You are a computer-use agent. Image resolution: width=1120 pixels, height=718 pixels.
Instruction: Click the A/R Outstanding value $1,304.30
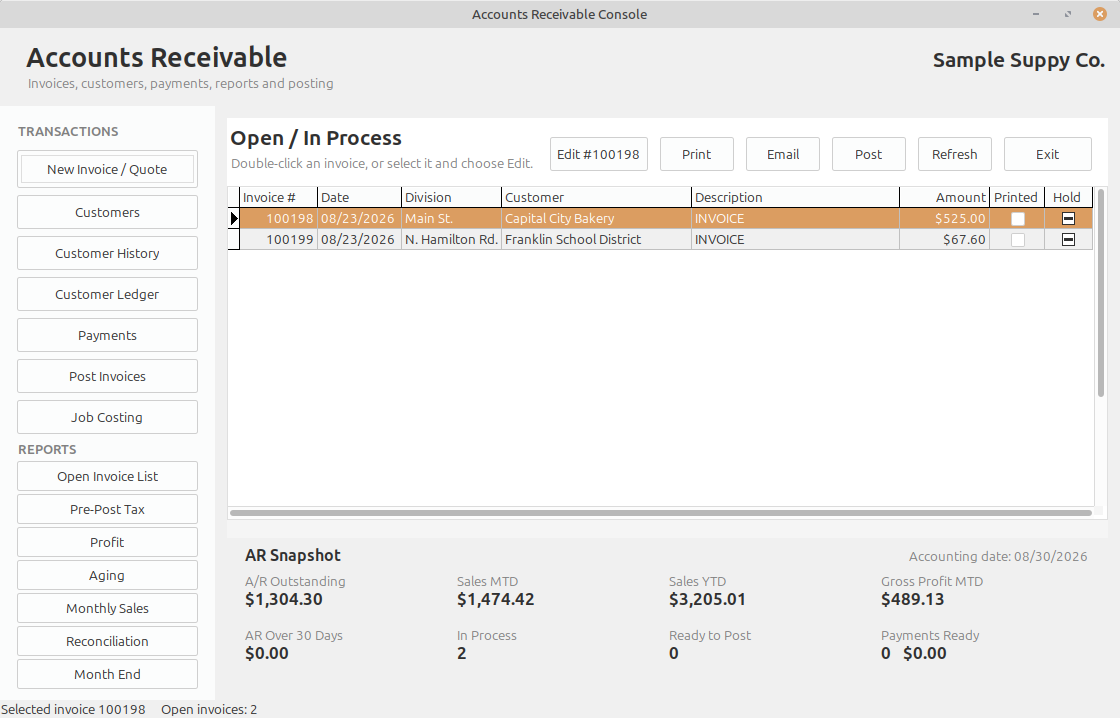click(284, 599)
